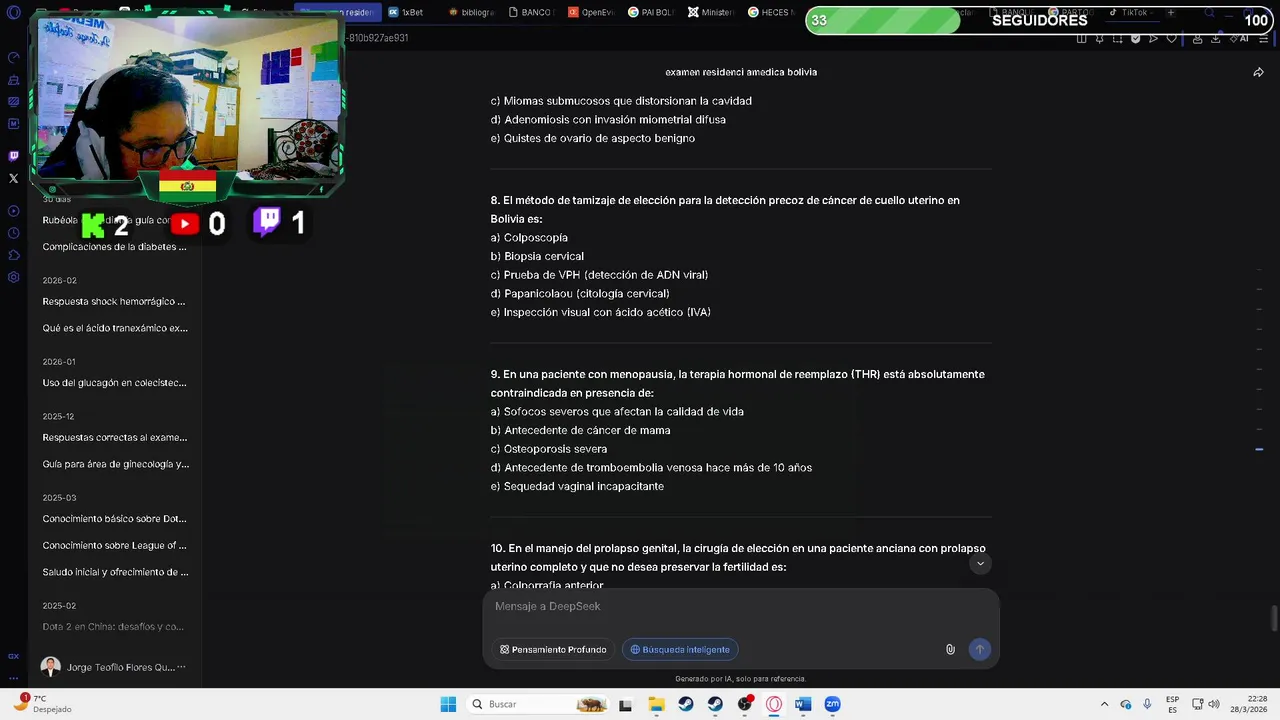Click the Mensaje a DeepSeek input field
This screenshot has width=1280, height=720.
(740, 607)
